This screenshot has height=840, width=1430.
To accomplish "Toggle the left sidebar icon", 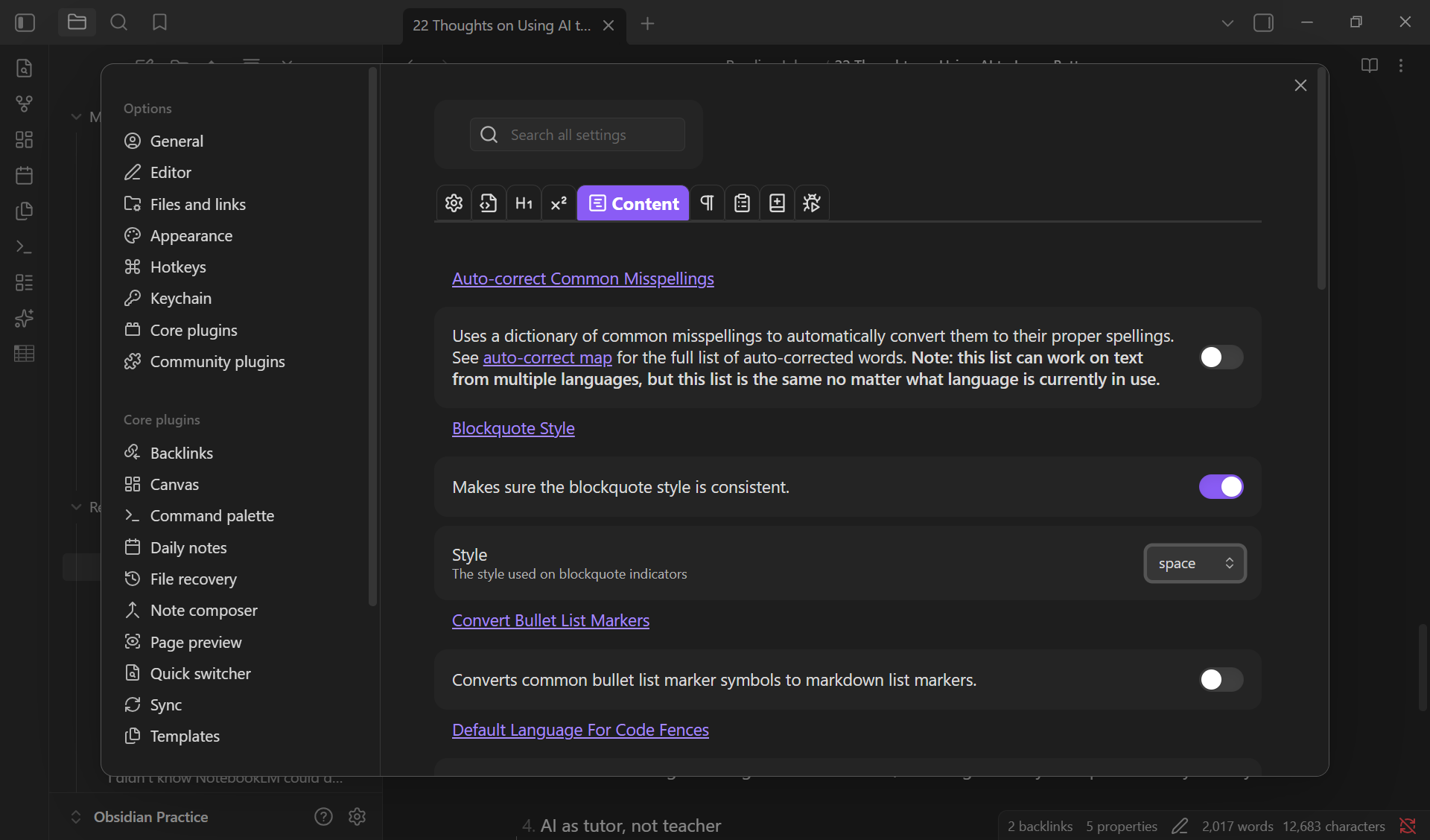I will coord(25,23).
